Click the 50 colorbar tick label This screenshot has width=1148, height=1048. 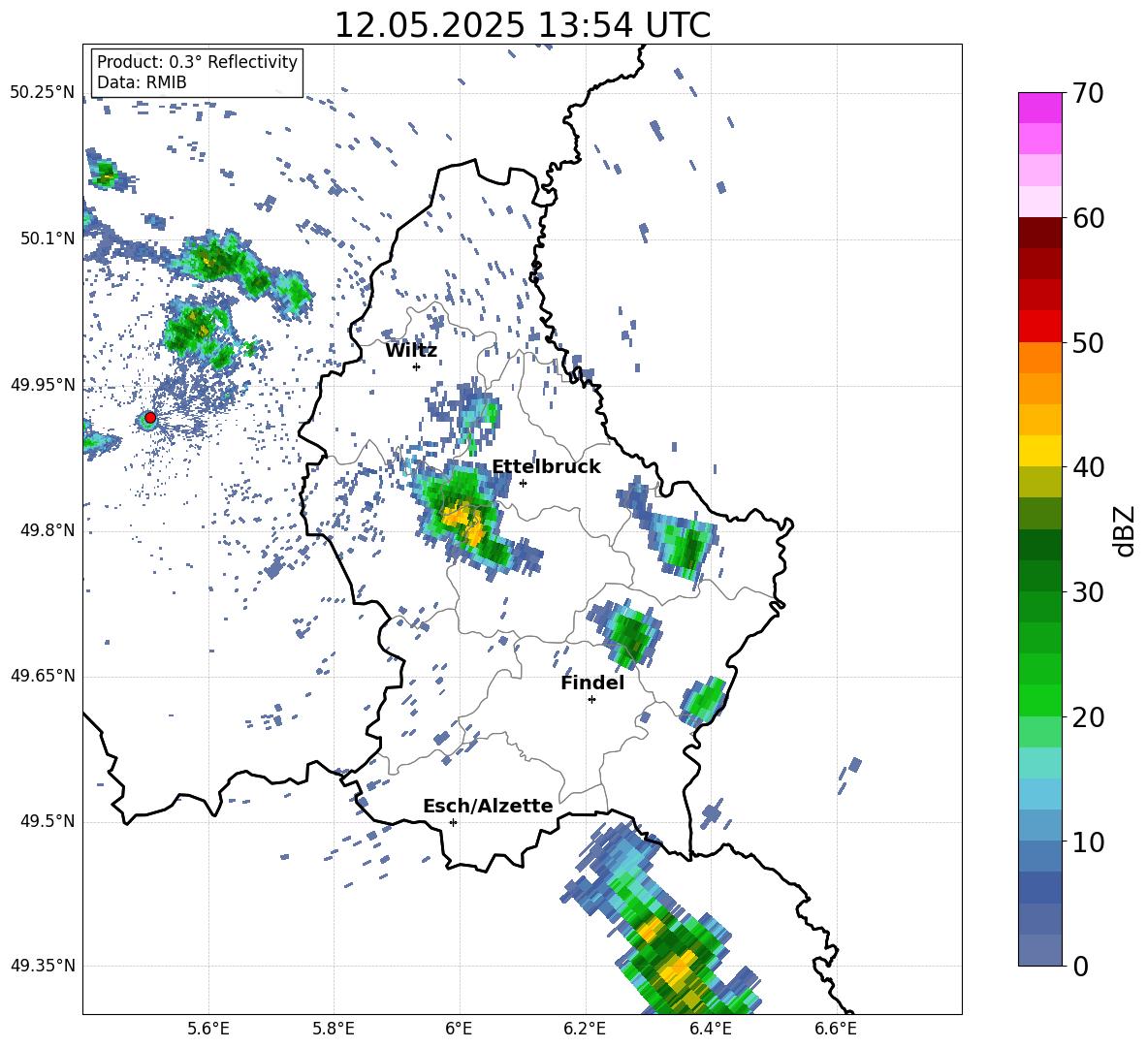(1087, 342)
